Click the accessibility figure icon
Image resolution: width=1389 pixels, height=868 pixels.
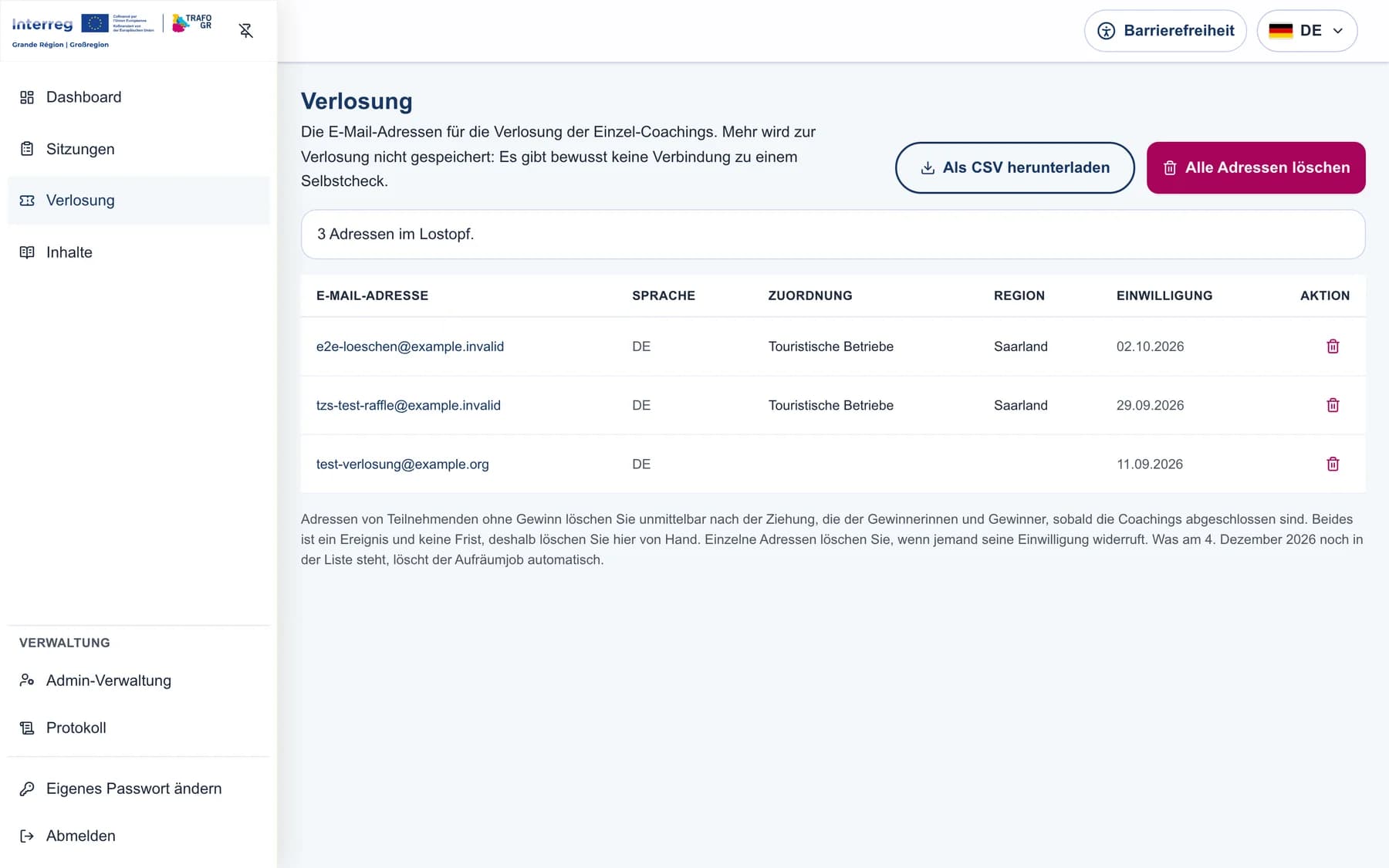pos(1107,31)
